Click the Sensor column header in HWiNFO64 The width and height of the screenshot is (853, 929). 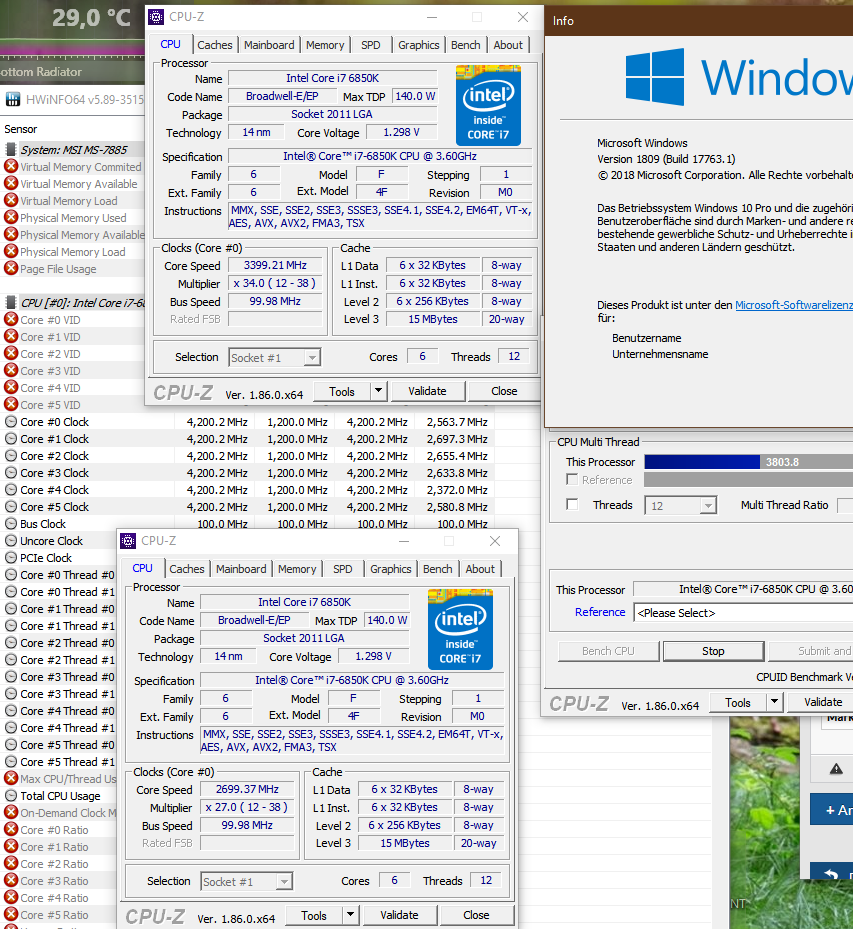coord(21,129)
